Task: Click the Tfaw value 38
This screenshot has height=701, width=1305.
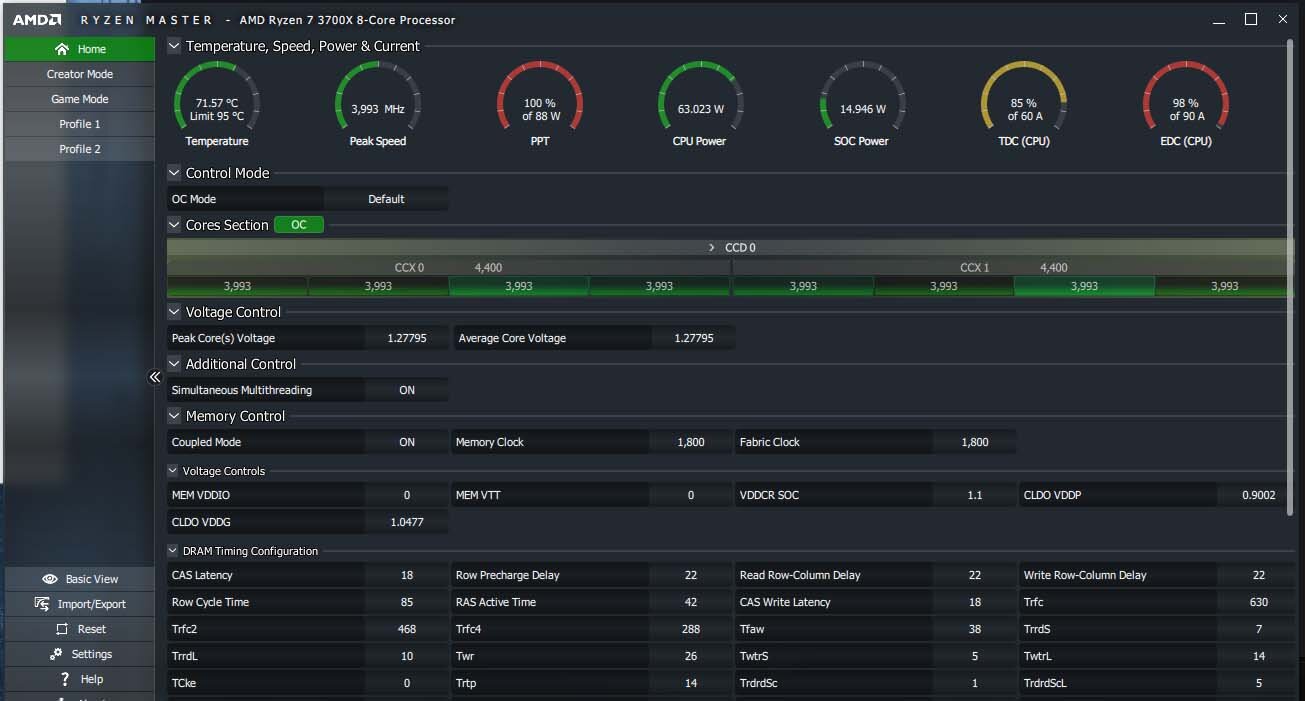Action: coord(975,629)
